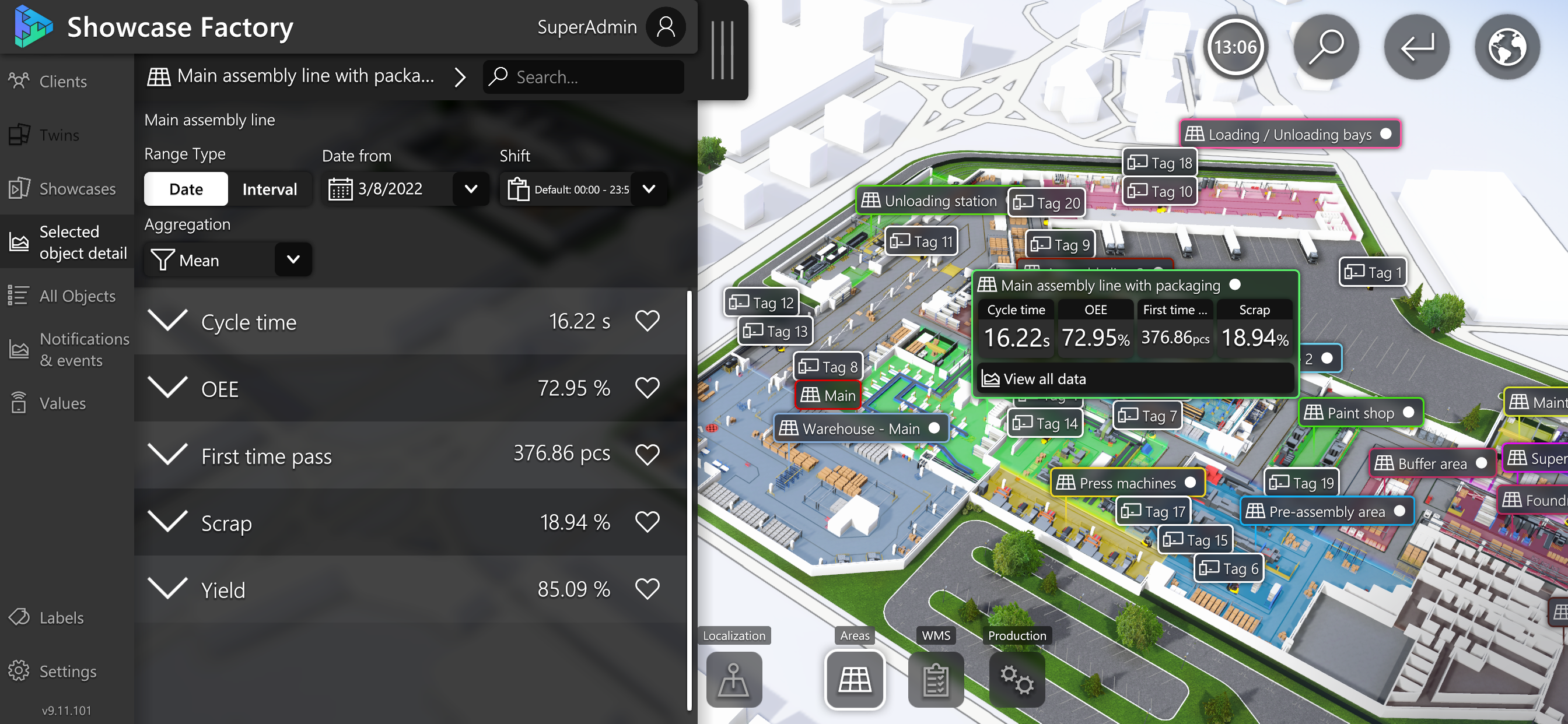Favorite the Scrap metric heart
The width and height of the screenshot is (1568, 724).
[646, 521]
